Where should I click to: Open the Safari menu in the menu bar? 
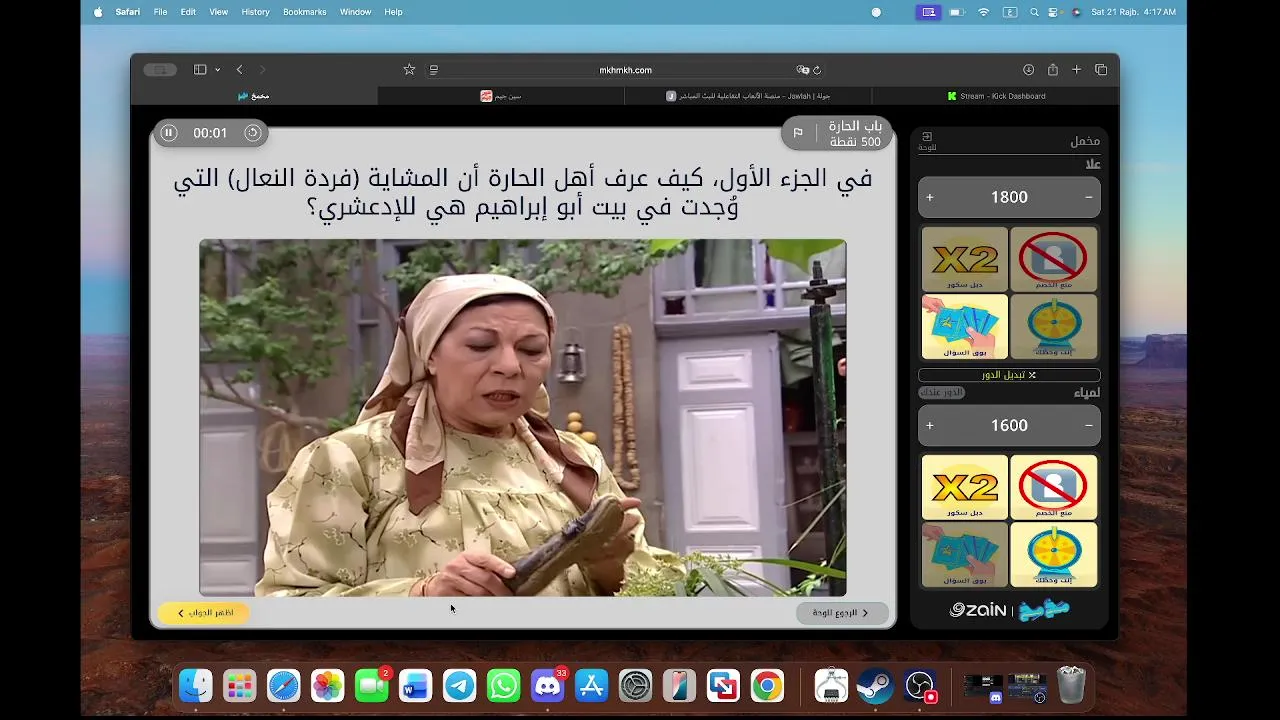pyautogui.click(x=128, y=12)
